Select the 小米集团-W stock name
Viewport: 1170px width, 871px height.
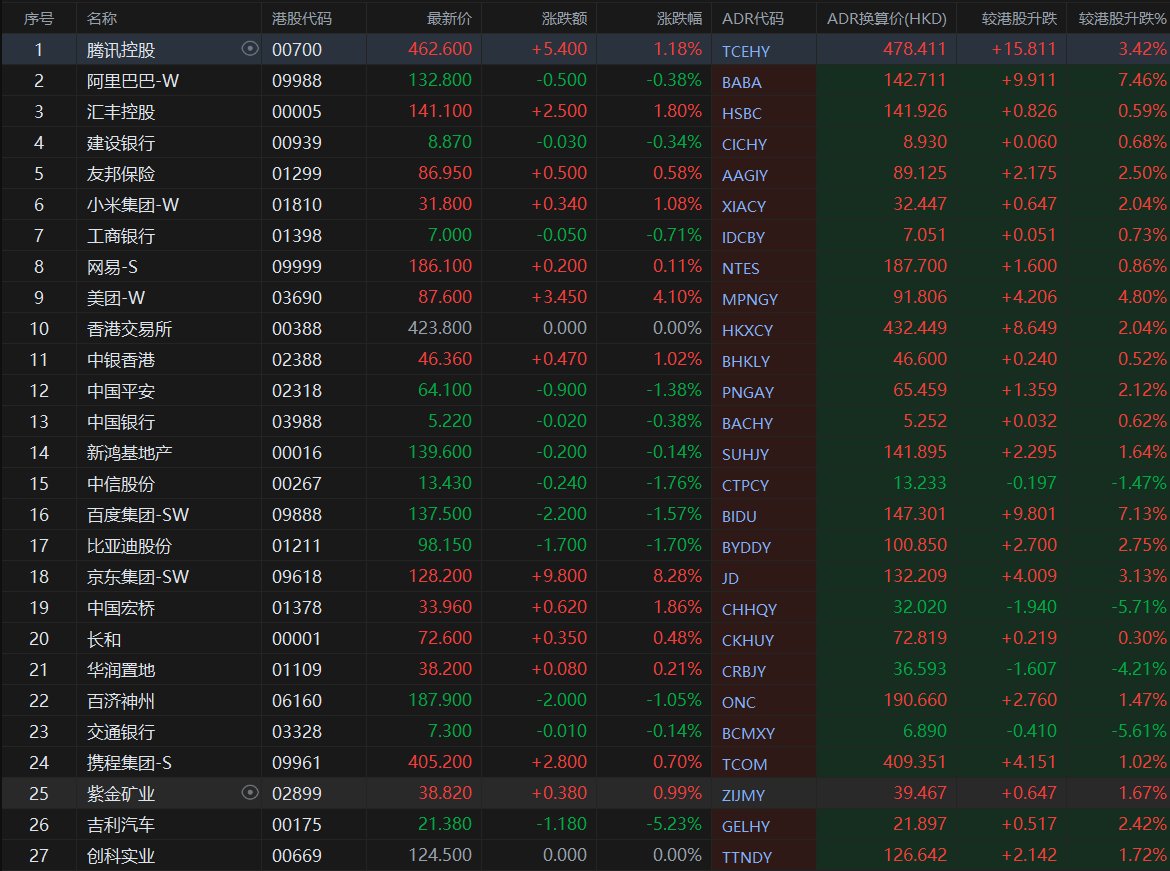tap(133, 205)
